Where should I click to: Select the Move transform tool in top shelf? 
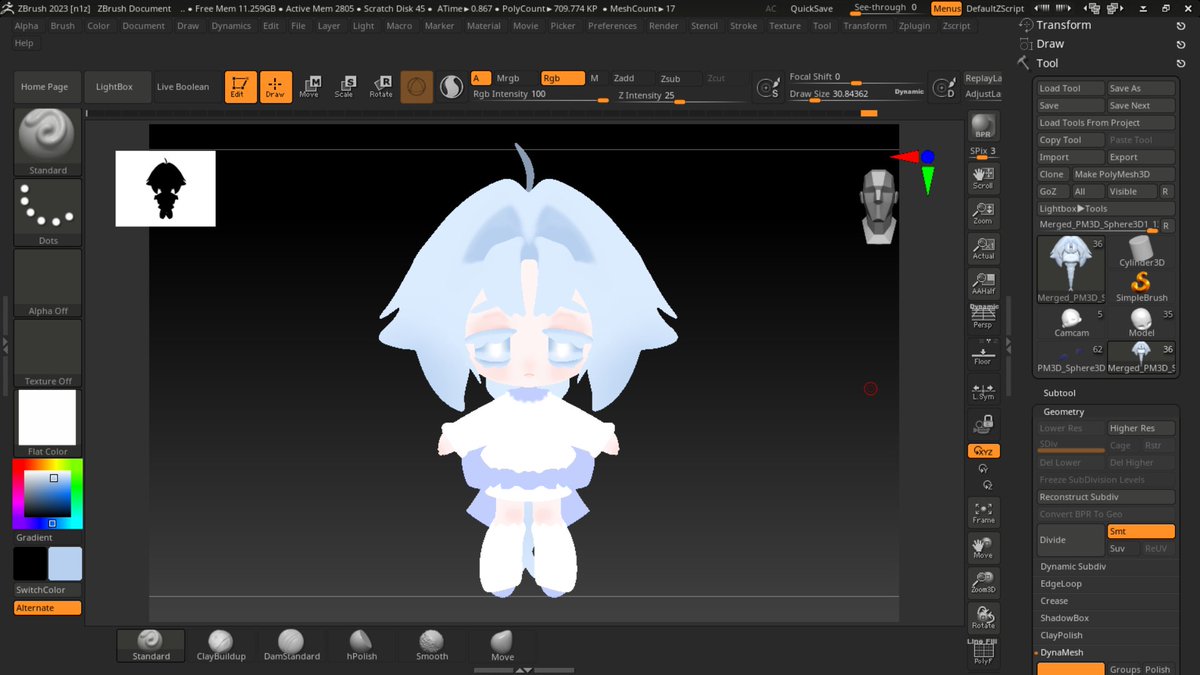[x=309, y=87]
